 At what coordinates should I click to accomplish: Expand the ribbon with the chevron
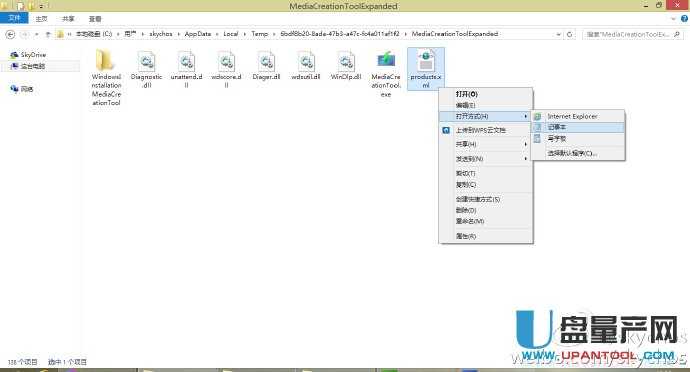point(673,18)
